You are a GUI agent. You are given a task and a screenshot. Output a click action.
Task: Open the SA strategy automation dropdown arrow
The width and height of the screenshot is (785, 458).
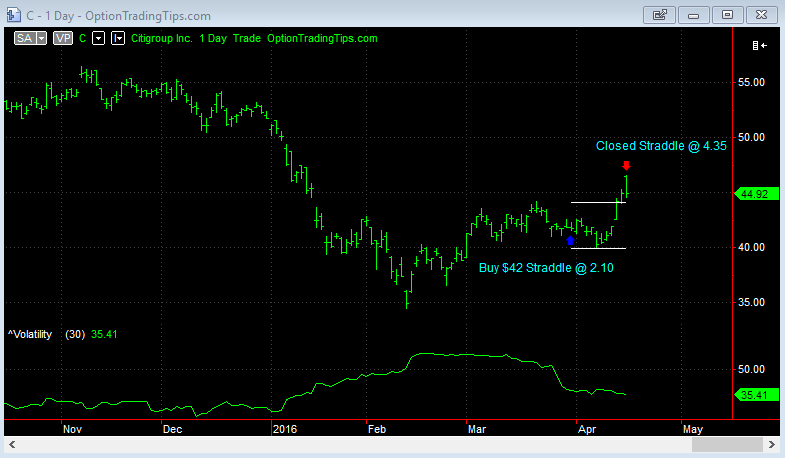tap(42, 38)
